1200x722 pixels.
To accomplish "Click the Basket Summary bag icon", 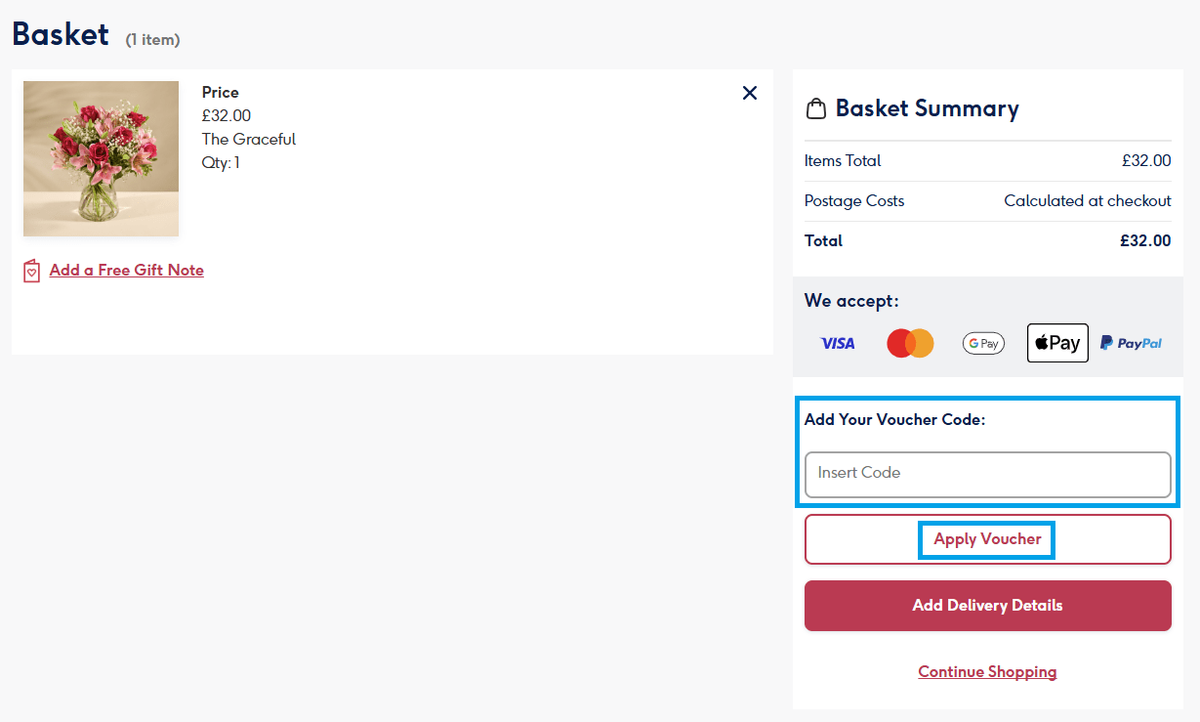I will coord(816,108).
